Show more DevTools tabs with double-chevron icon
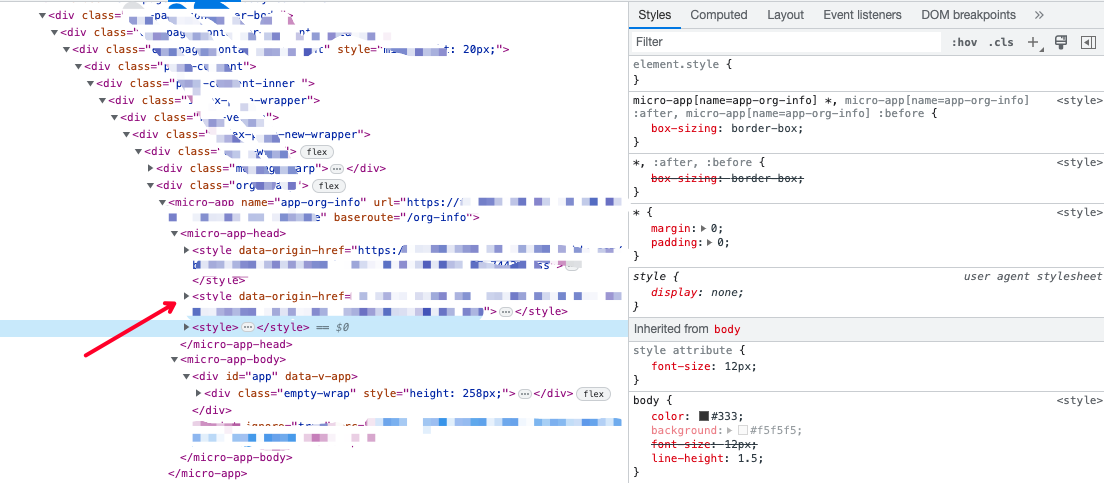1104x483 pixels. [1039, 15]
